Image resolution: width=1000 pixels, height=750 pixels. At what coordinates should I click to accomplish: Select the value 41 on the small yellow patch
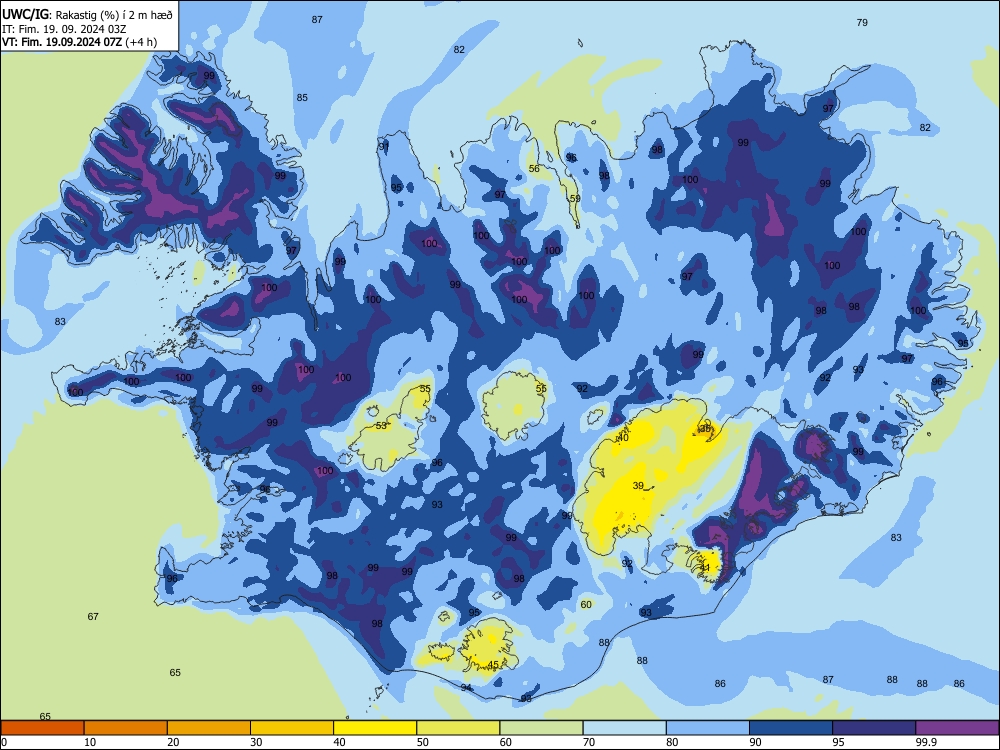coord(705,567)
